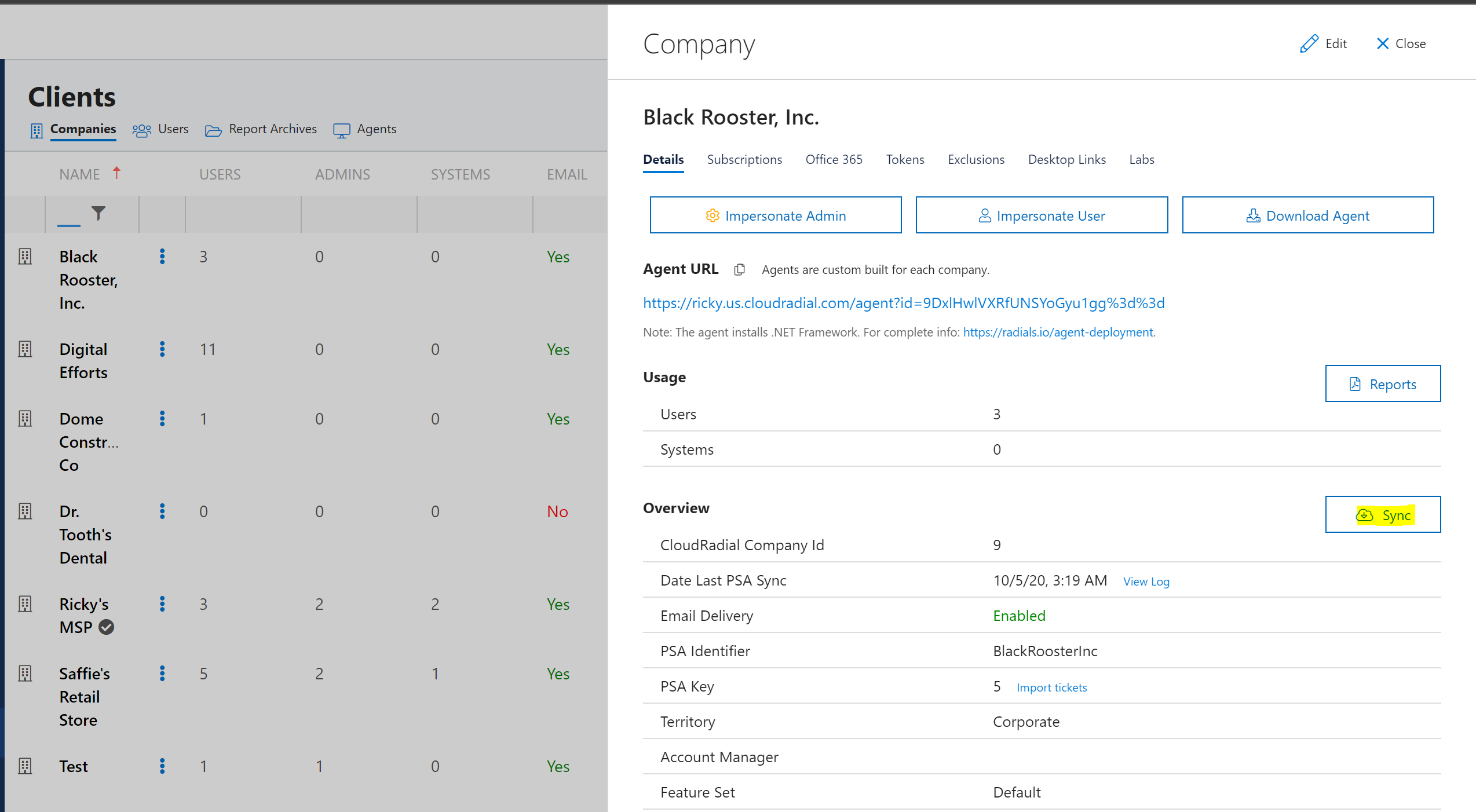Click View Log next to PSA sync date
The image size is (1476, 812).
pos(1146,581)
